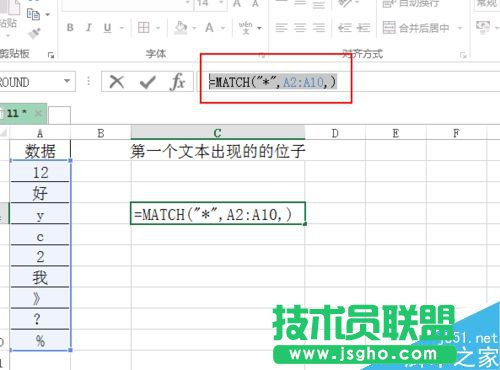Open phonetic guide dropdown arrow
Screen dimensions: 500x370
point(259,28)
